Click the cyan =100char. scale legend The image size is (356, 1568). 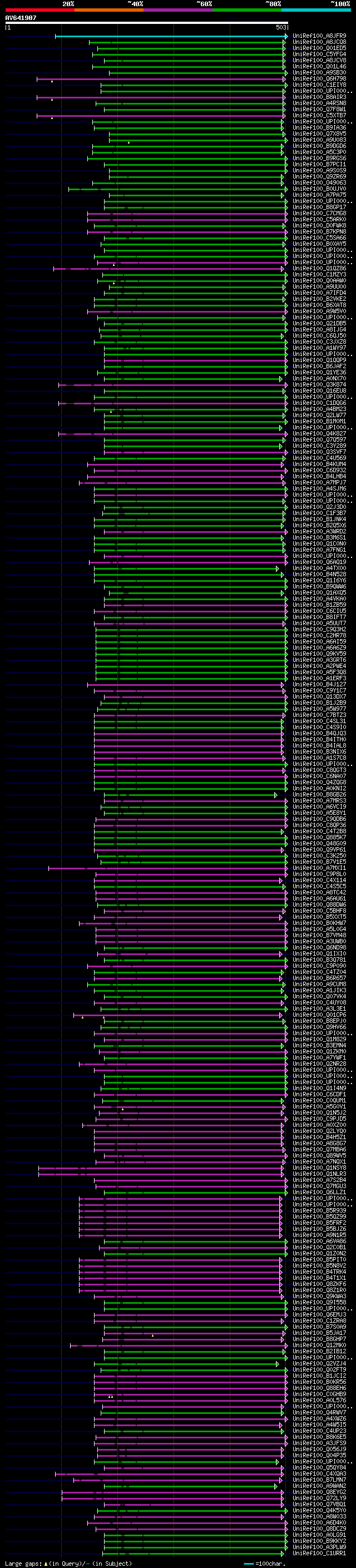(265, 1564)
